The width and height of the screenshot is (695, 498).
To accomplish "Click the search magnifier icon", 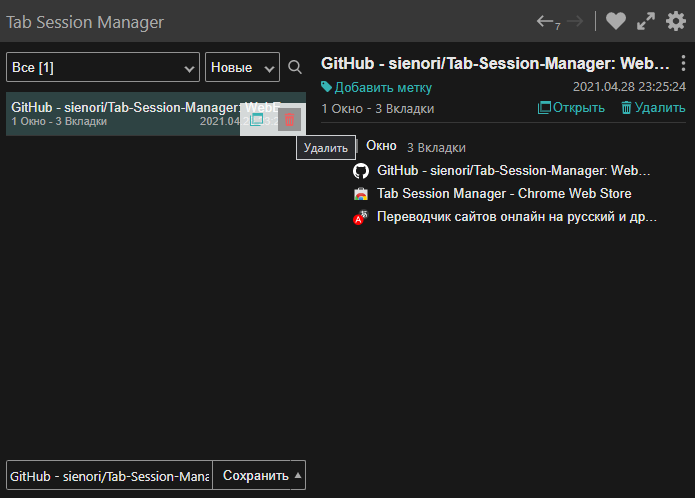I will [295, 67].
